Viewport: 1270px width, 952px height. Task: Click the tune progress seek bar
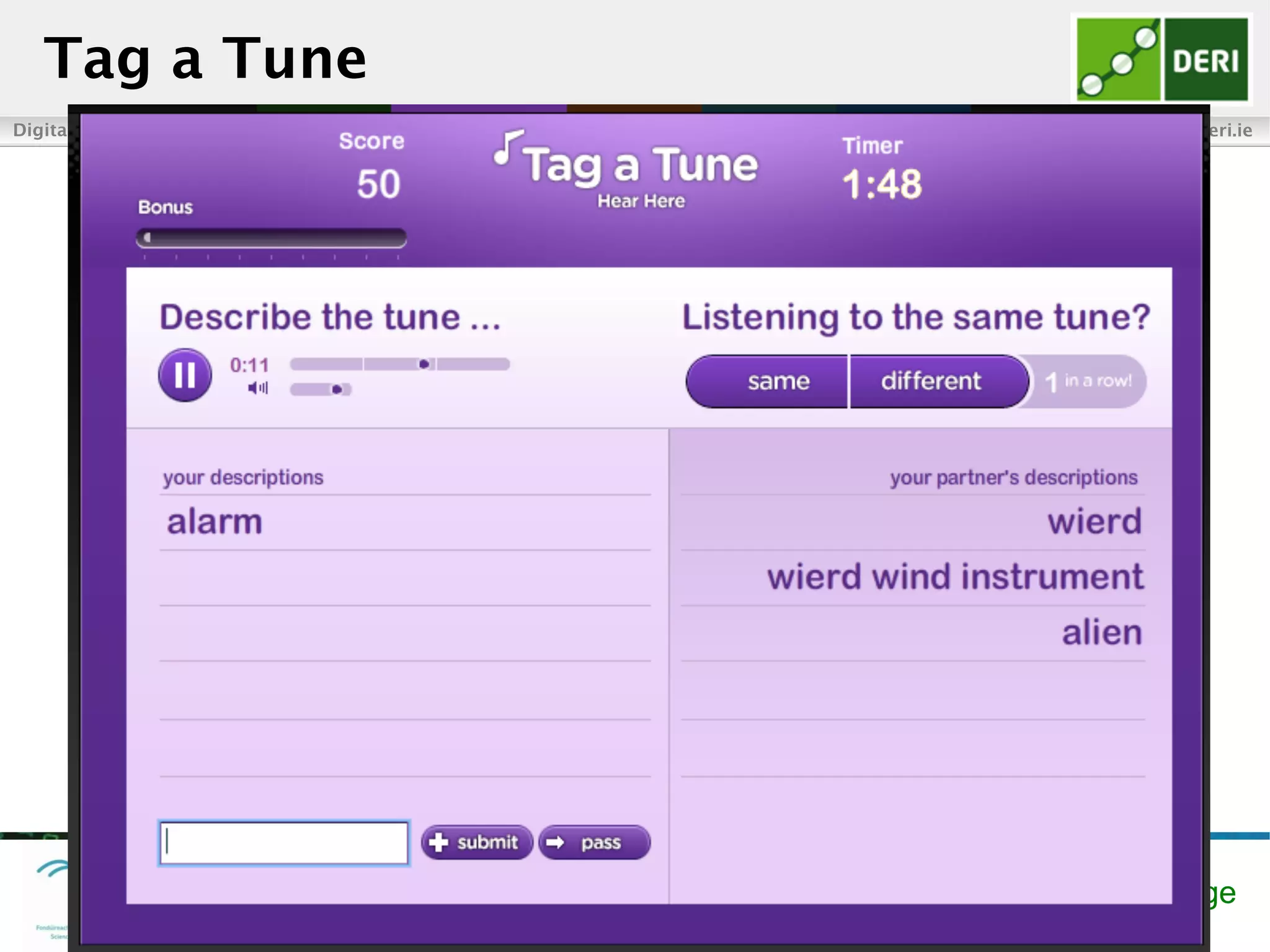pos(400,364)
